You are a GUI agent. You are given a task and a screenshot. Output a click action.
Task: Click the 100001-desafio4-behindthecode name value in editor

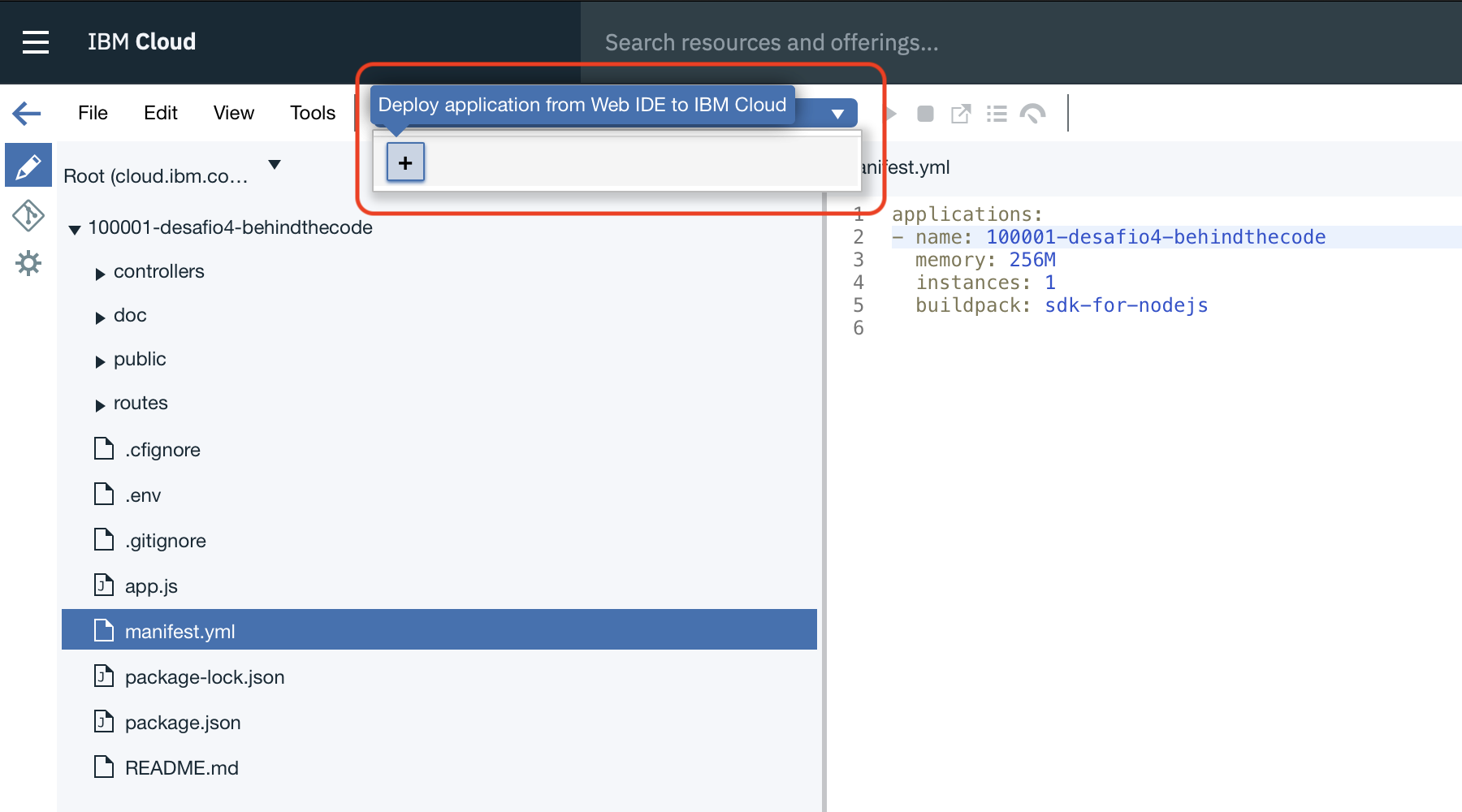(x=1156, y=237)
